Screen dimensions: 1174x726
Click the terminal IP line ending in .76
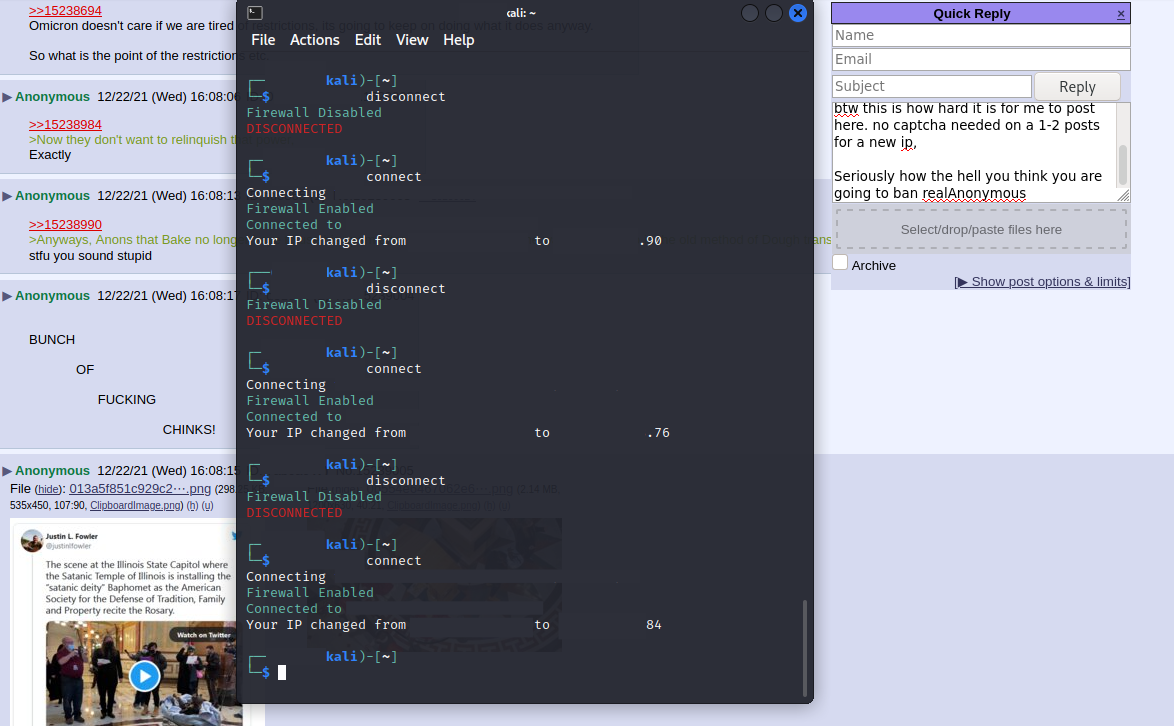(457, 433)
